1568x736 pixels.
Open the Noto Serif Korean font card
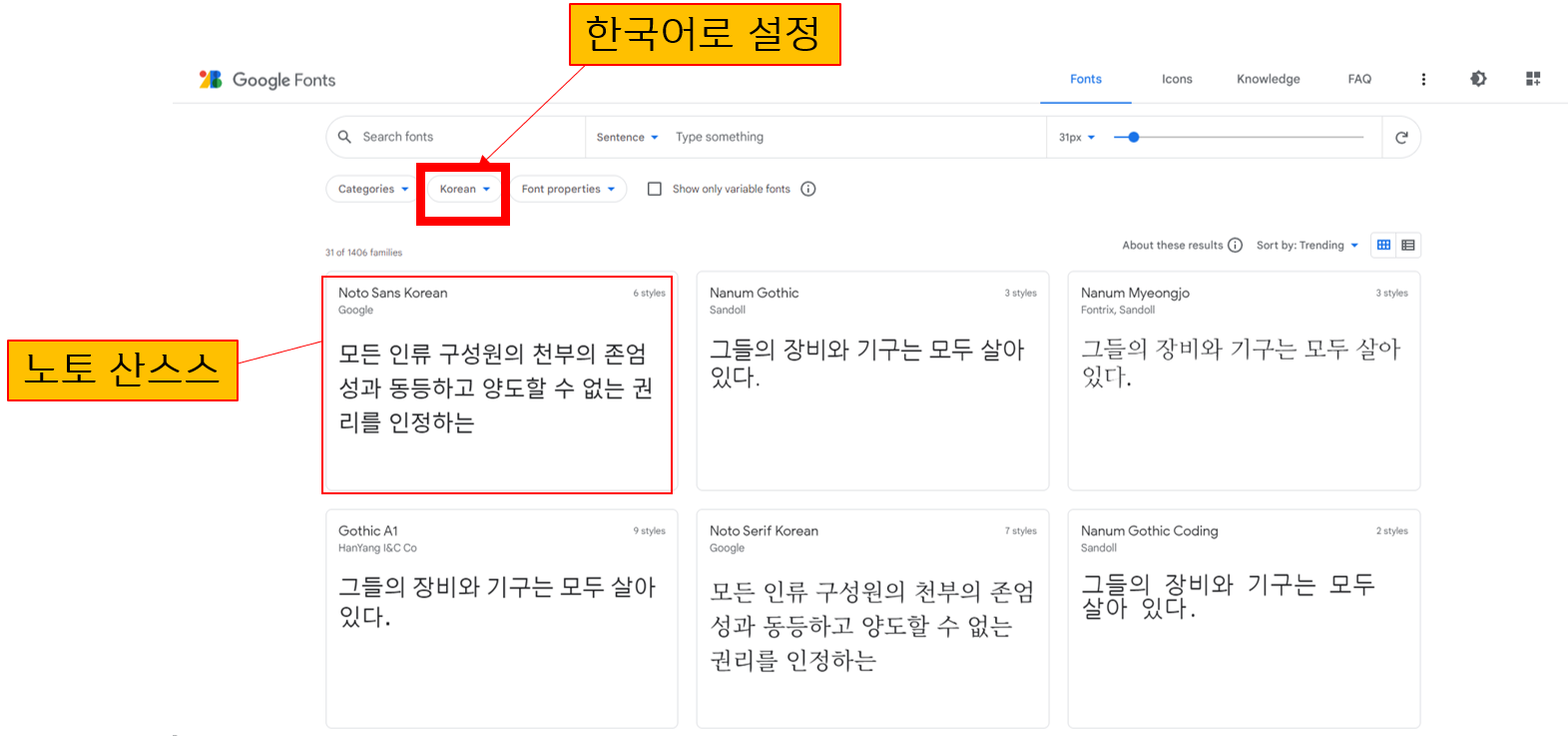[872, 618]
